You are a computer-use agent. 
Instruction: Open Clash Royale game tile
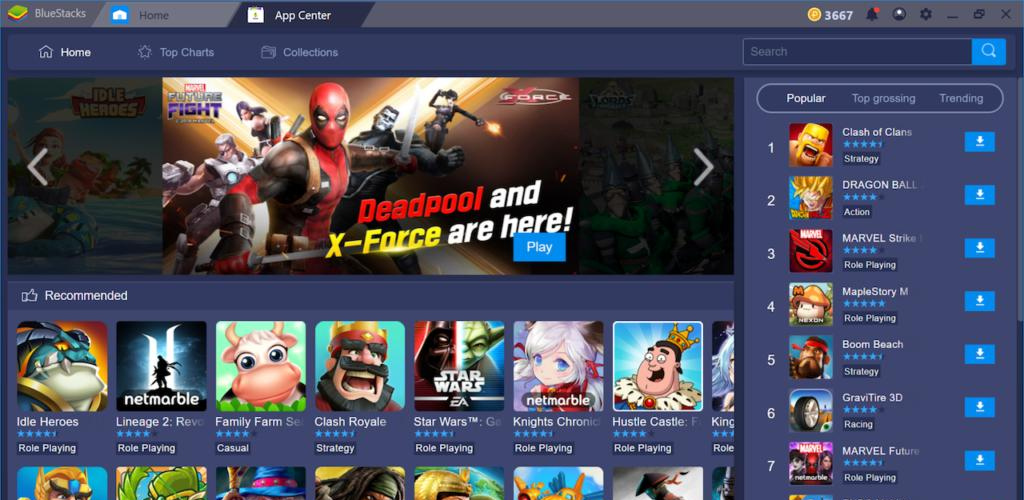(360, 366)
